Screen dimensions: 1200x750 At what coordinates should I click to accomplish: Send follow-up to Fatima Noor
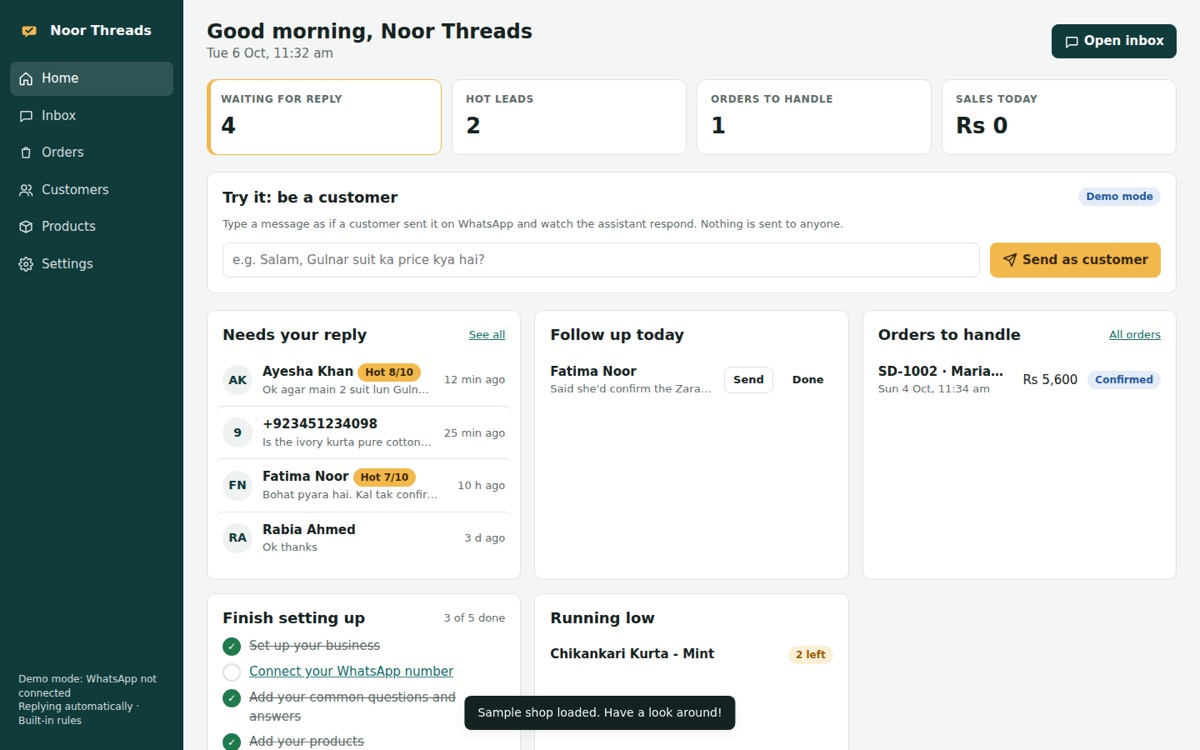748,380
